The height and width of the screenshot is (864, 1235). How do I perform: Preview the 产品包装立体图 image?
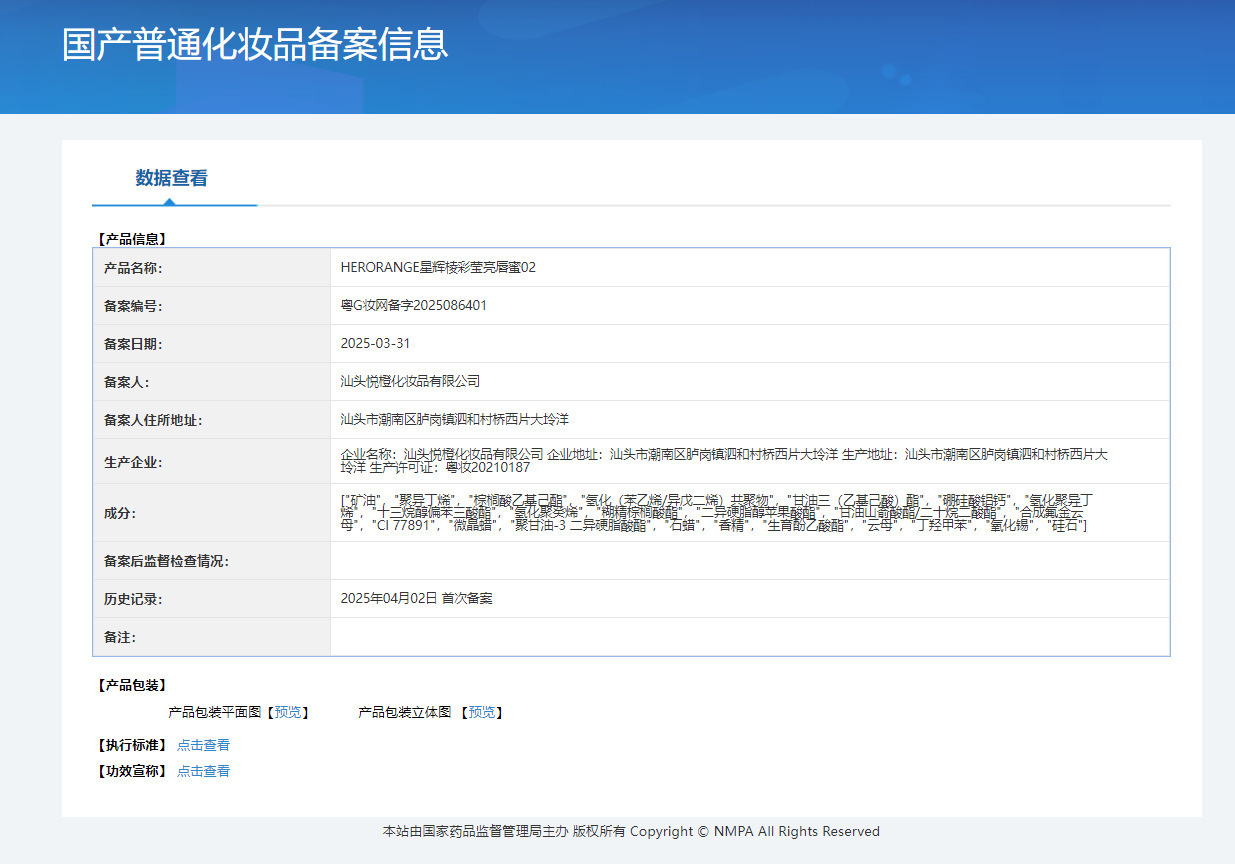(482, 712)
